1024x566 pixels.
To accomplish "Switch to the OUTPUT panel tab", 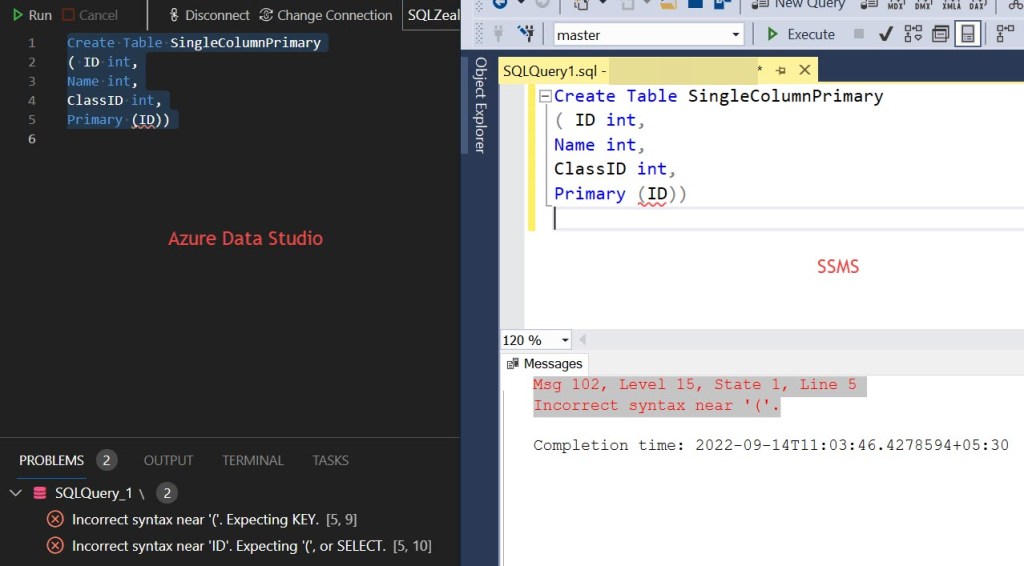I will (168, 461).
